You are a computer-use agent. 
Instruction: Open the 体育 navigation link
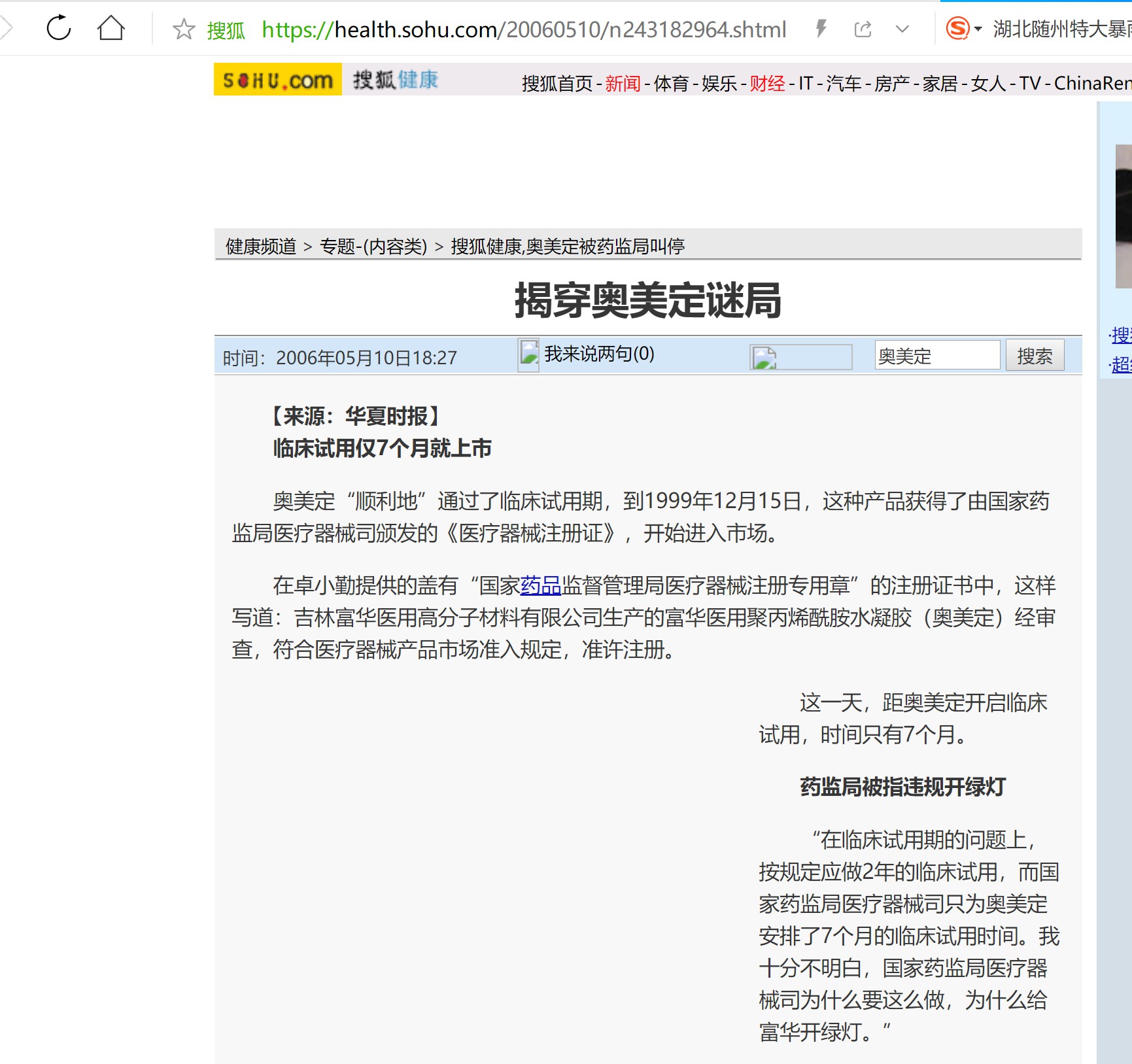point(671,83)
